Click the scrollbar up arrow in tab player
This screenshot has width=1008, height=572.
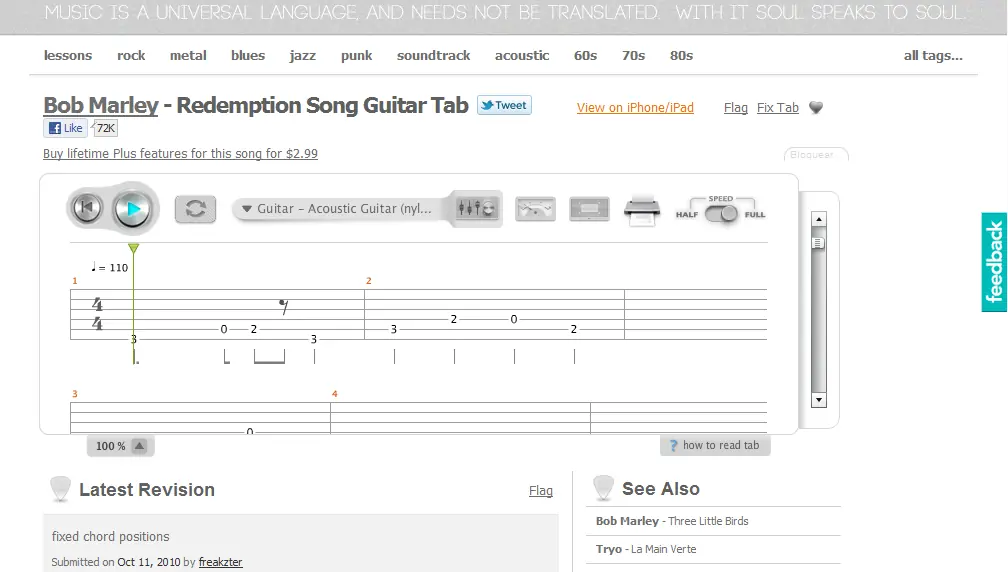pos(818,219)
